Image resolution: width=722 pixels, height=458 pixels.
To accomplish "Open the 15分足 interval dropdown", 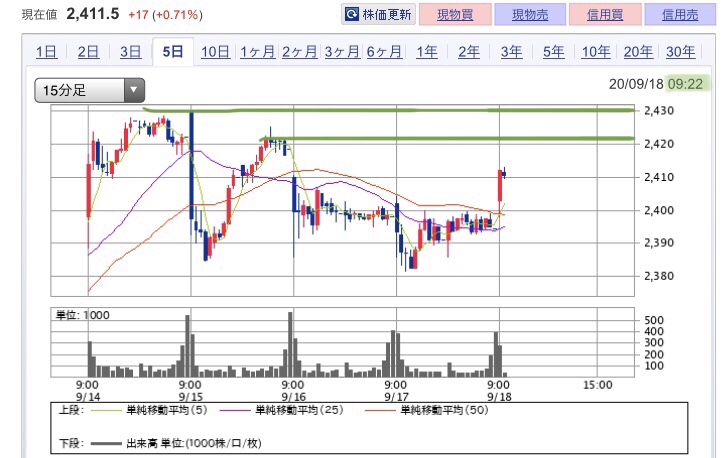I will tap(90, 90).
